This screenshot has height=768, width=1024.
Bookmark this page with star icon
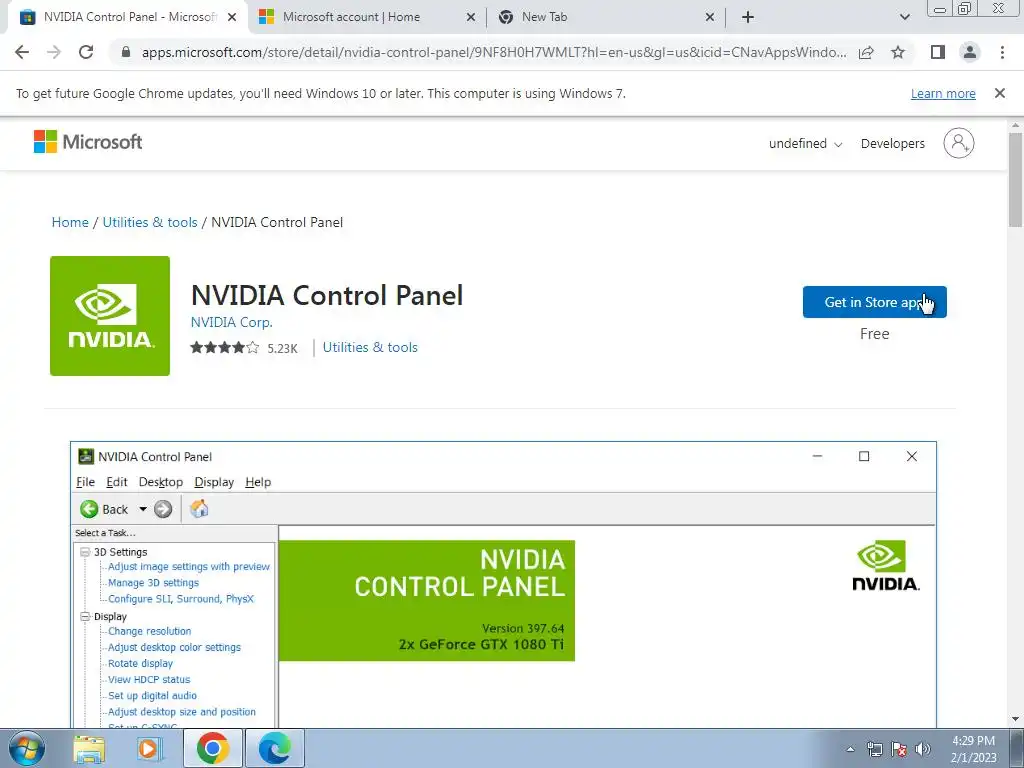coord(898,52)
